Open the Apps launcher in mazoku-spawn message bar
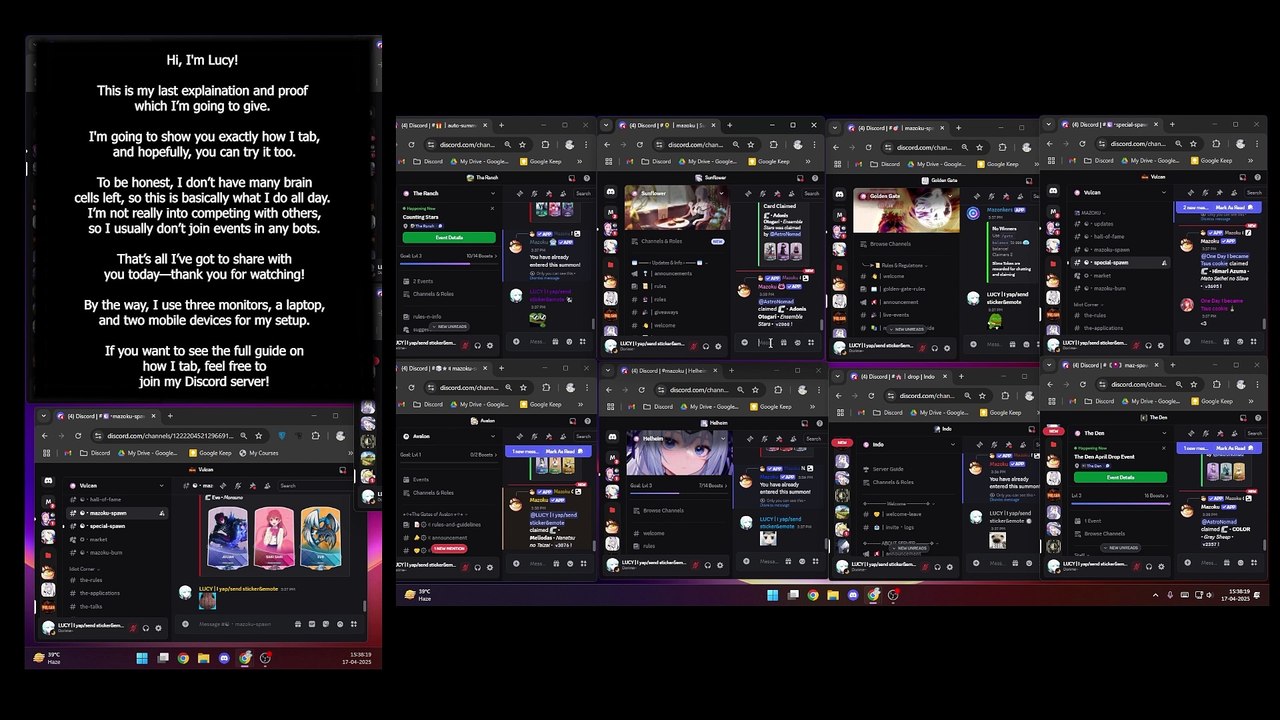Screen dimensions: 1280x720 (x=355, y=624)
